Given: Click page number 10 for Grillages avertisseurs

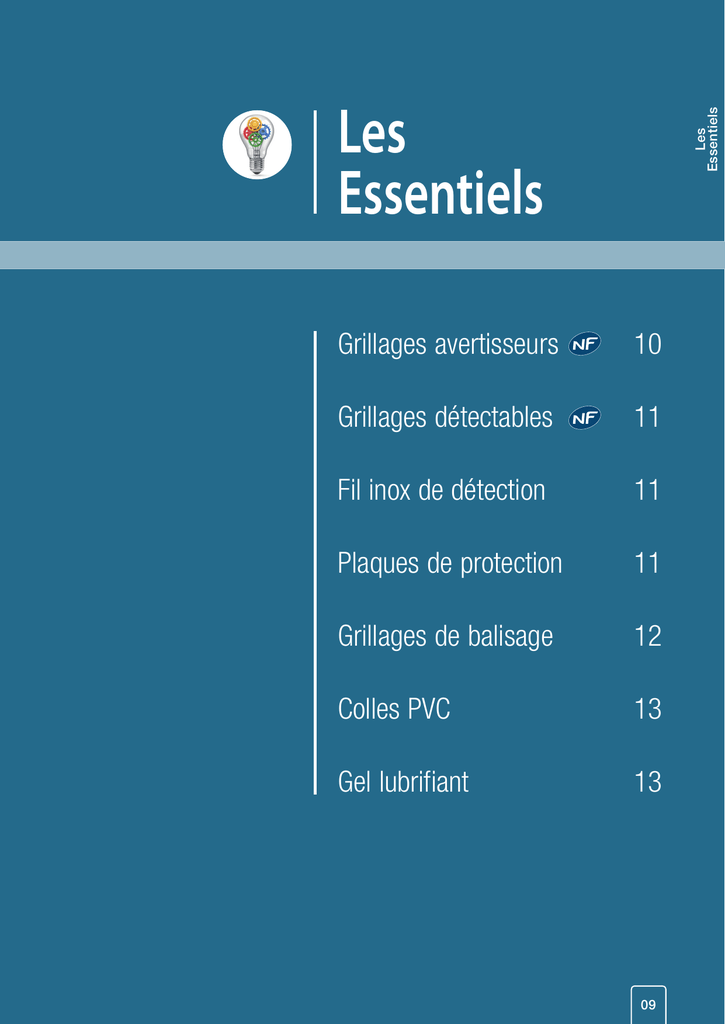Looking at the screenshot, I should (x=647, y=345).
